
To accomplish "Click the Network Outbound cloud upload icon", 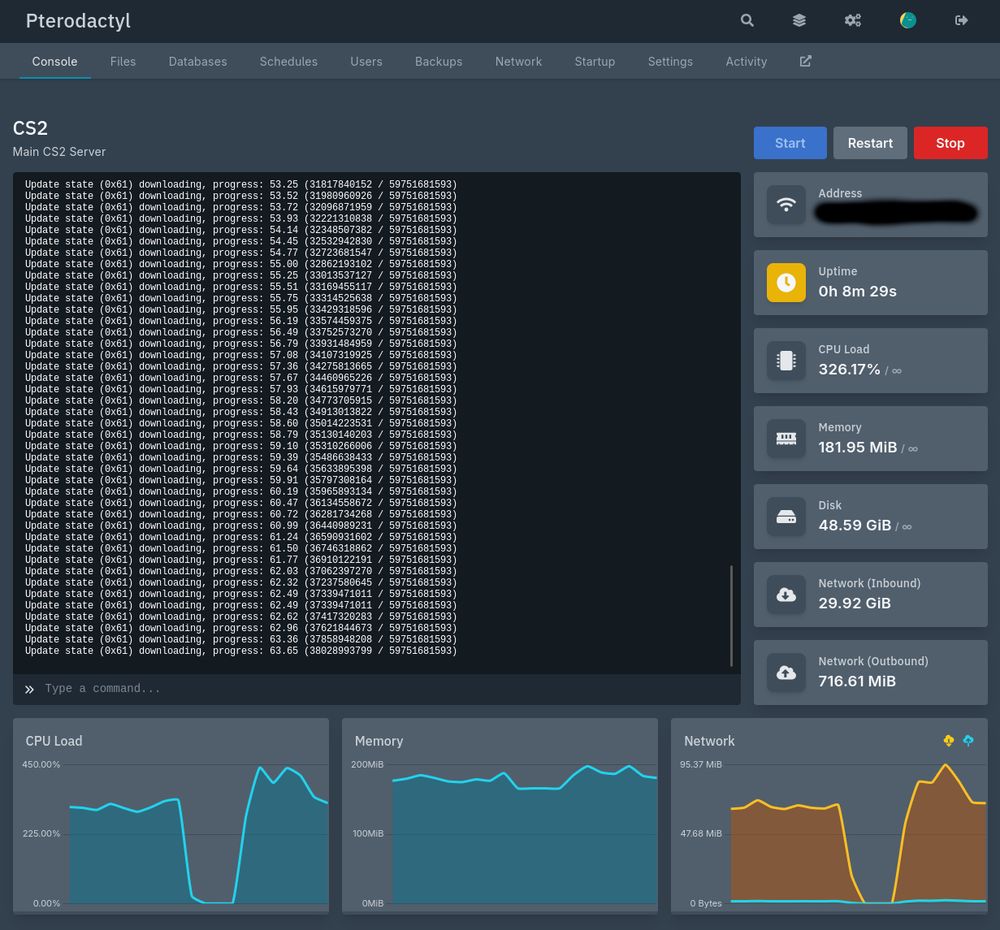I will (x=786, y=672).
